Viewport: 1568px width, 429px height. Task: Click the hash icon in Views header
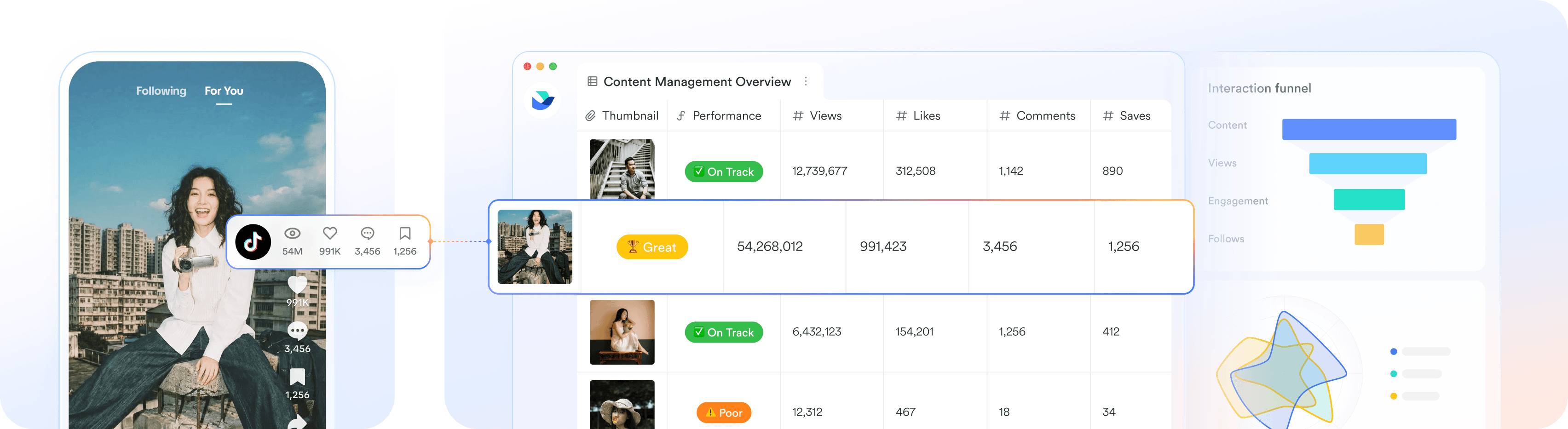798,115
